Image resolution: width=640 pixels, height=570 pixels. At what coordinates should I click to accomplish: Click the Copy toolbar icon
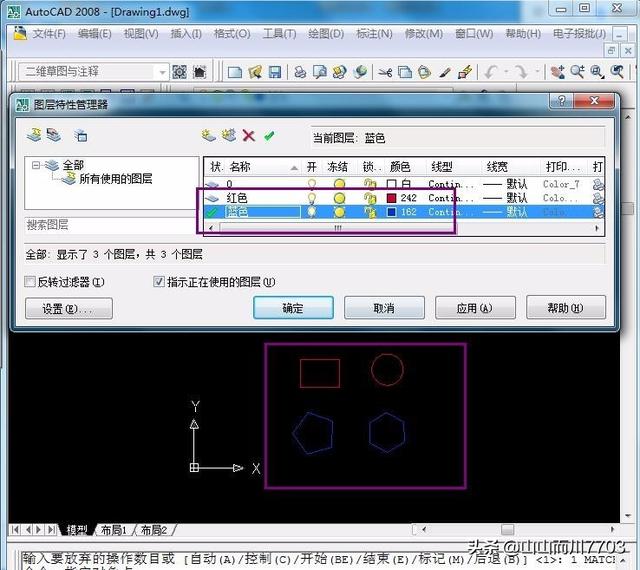point(405,73)
